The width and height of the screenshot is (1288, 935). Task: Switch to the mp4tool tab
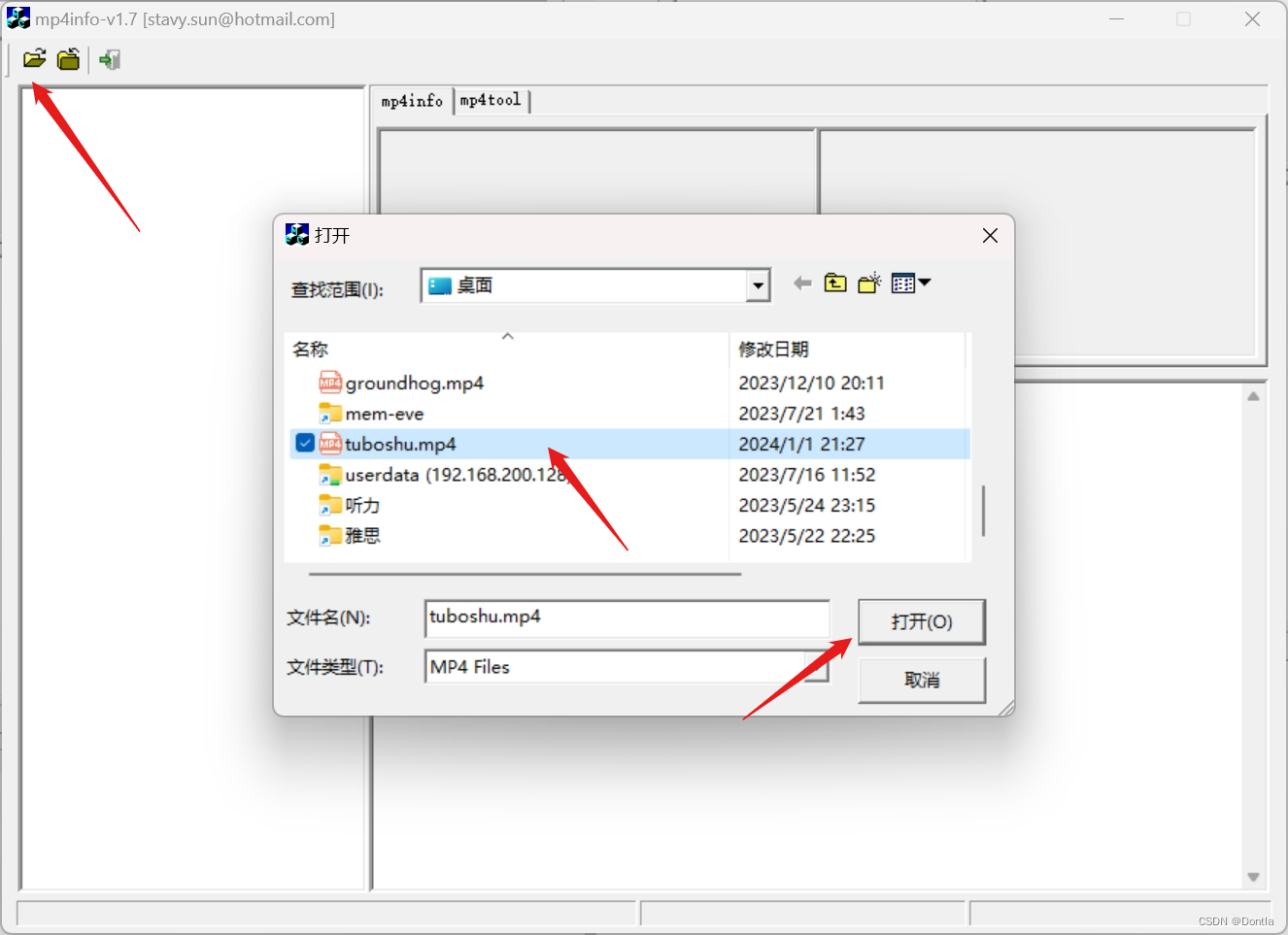point(491,100)
